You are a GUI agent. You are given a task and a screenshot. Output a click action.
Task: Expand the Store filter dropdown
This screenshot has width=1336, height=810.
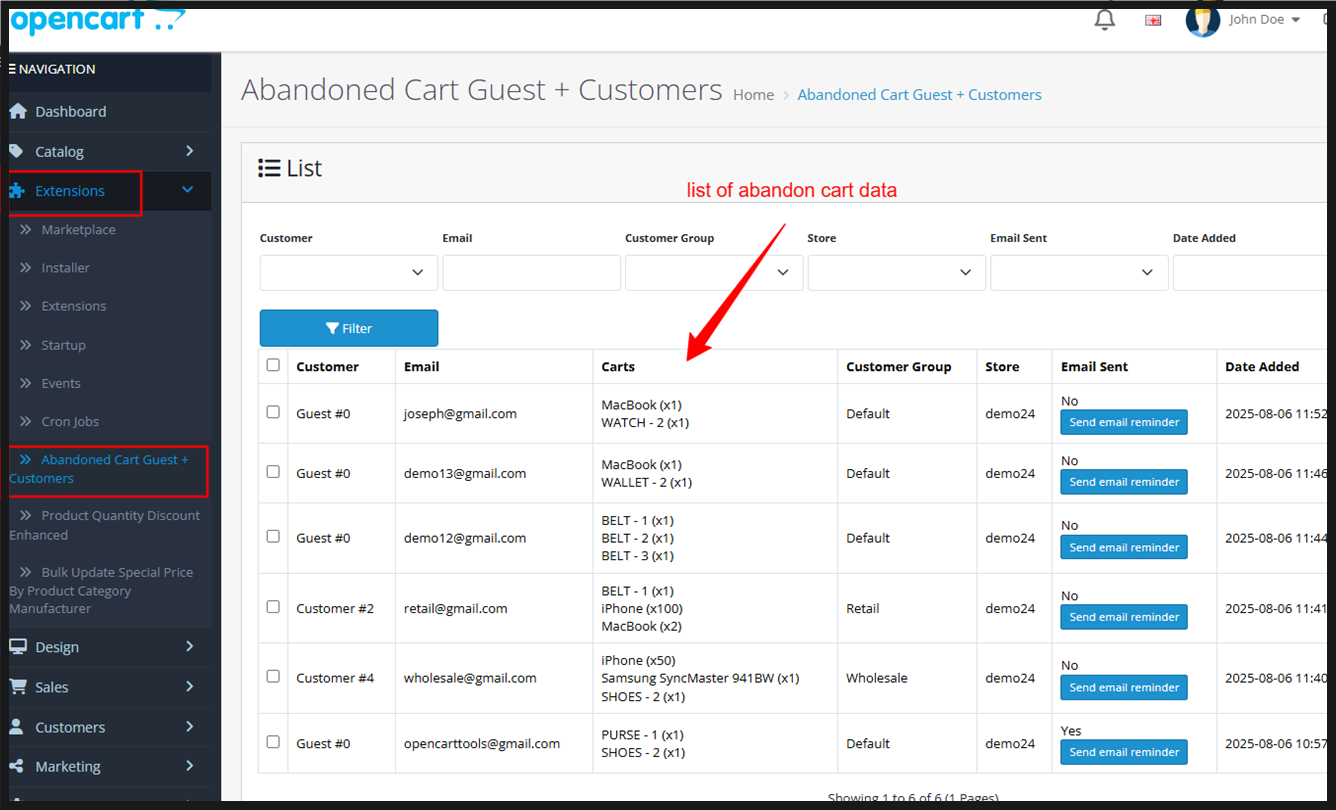tap(896, 272)
